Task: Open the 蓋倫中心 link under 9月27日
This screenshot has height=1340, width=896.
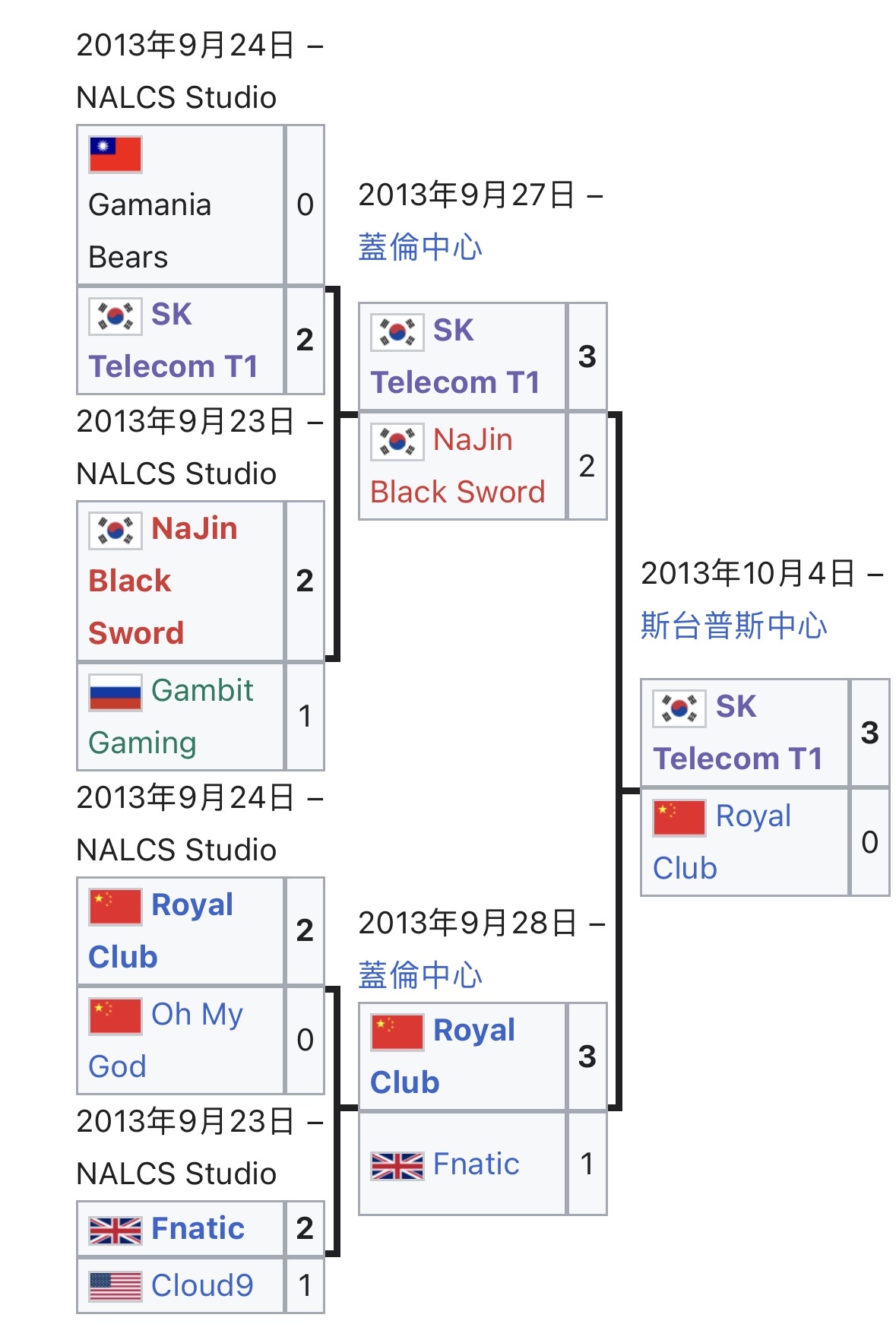Action: 420,247
